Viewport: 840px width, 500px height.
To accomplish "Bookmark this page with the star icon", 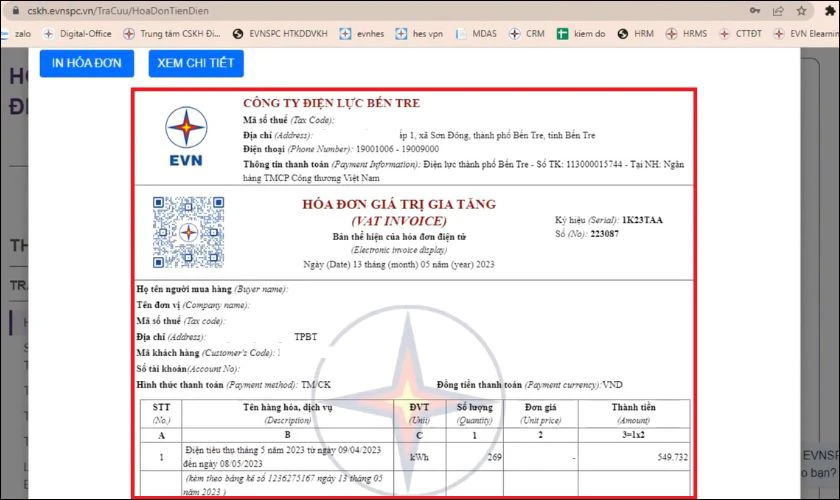I will point(801,11).
